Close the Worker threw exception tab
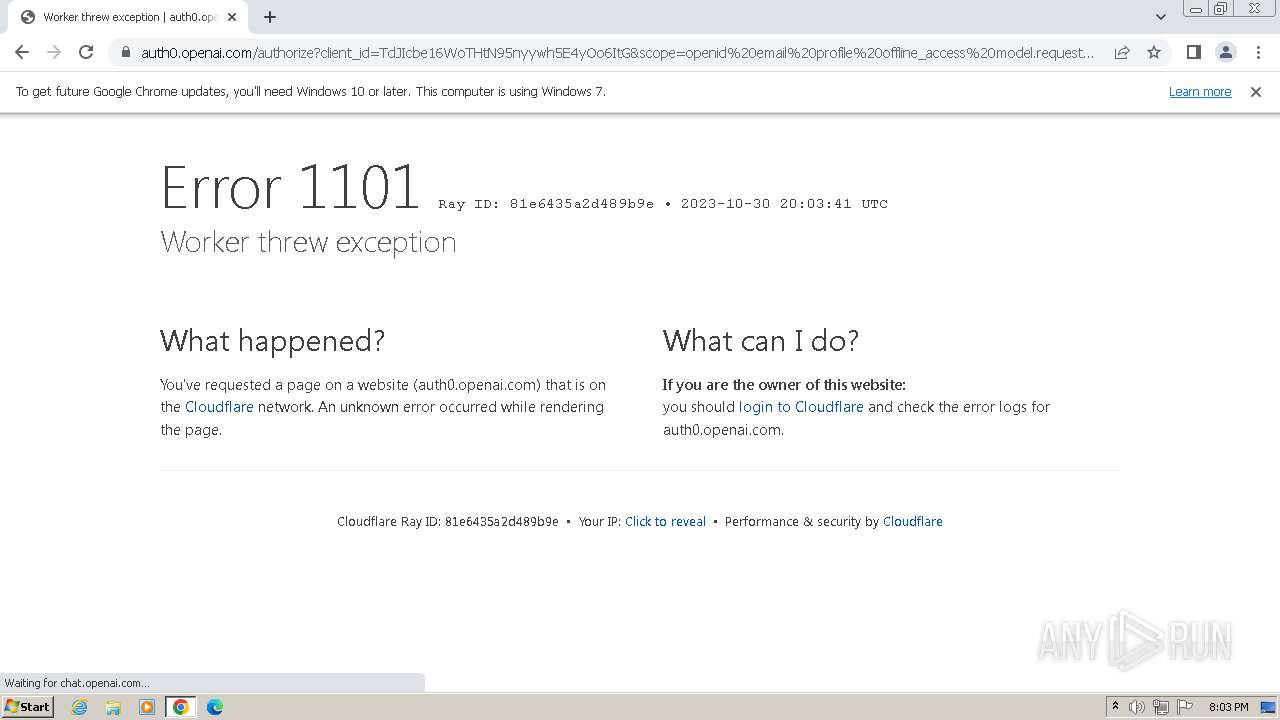Screen dimensions: 1280x720 point(232,17)
